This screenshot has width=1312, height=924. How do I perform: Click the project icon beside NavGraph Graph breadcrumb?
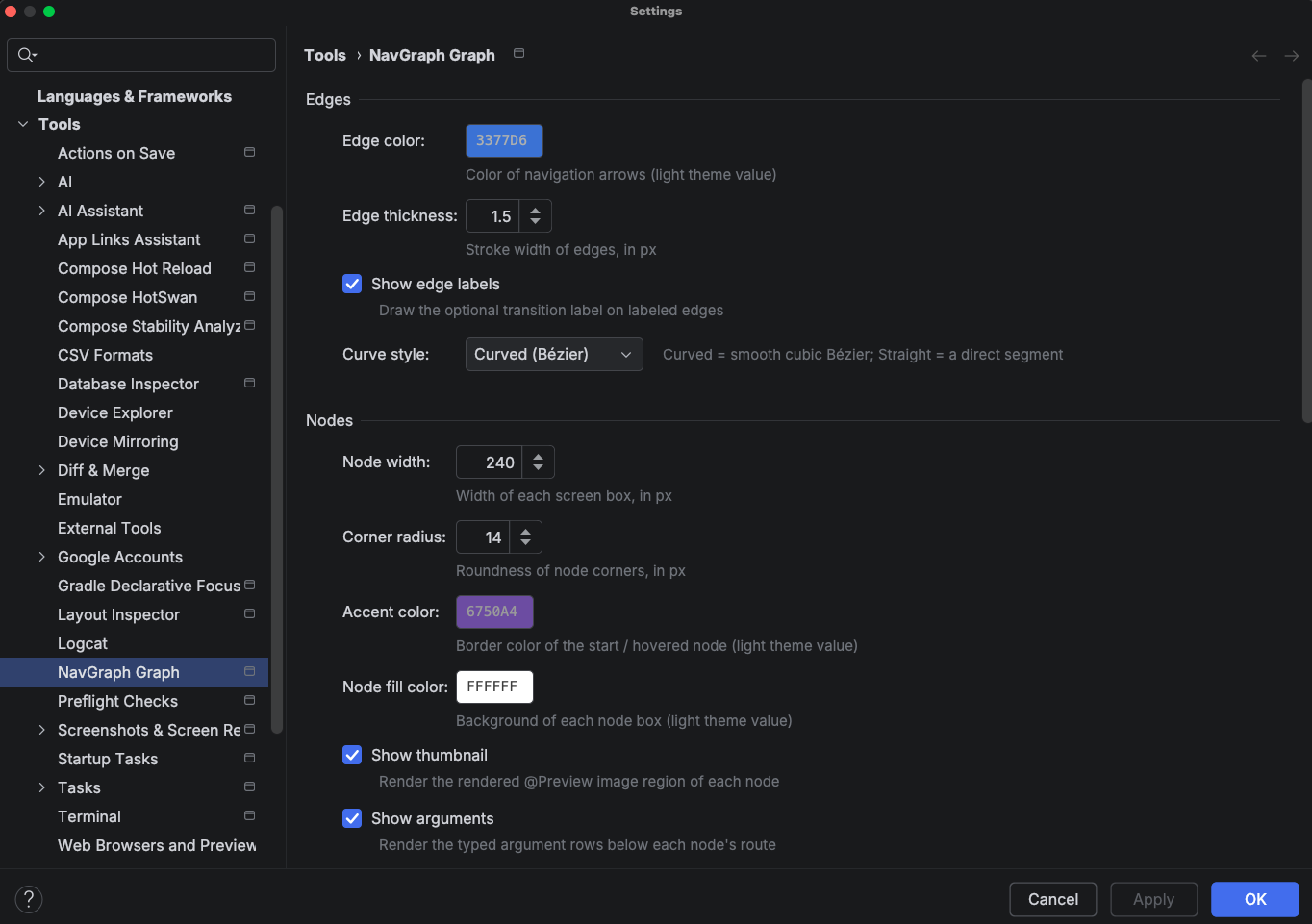coord(519,53)
